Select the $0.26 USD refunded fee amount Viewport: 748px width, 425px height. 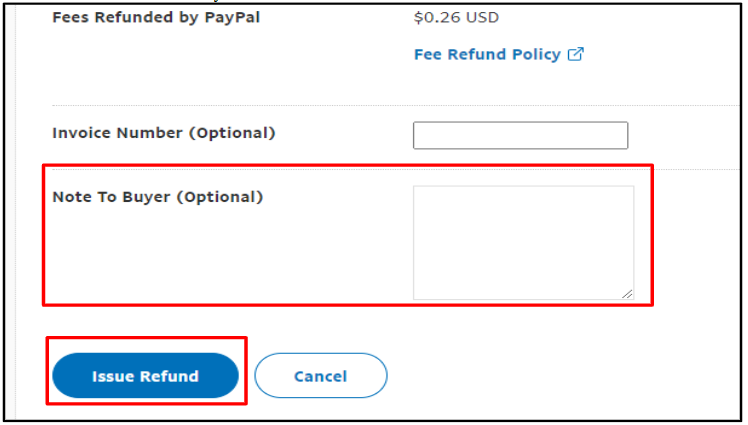[x=456, y=17]
